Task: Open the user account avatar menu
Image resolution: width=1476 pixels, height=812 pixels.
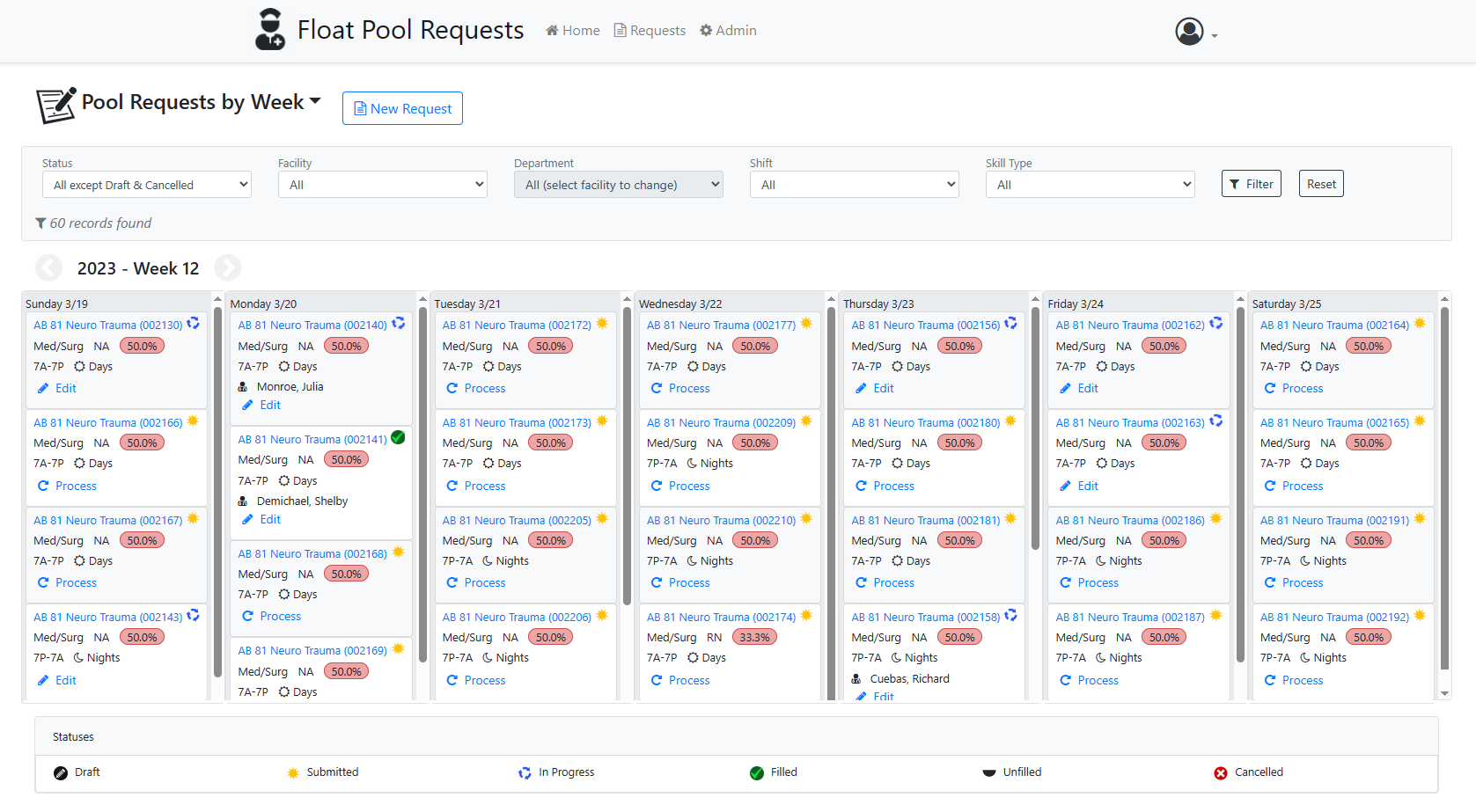Action: [x=1196, y=32]
